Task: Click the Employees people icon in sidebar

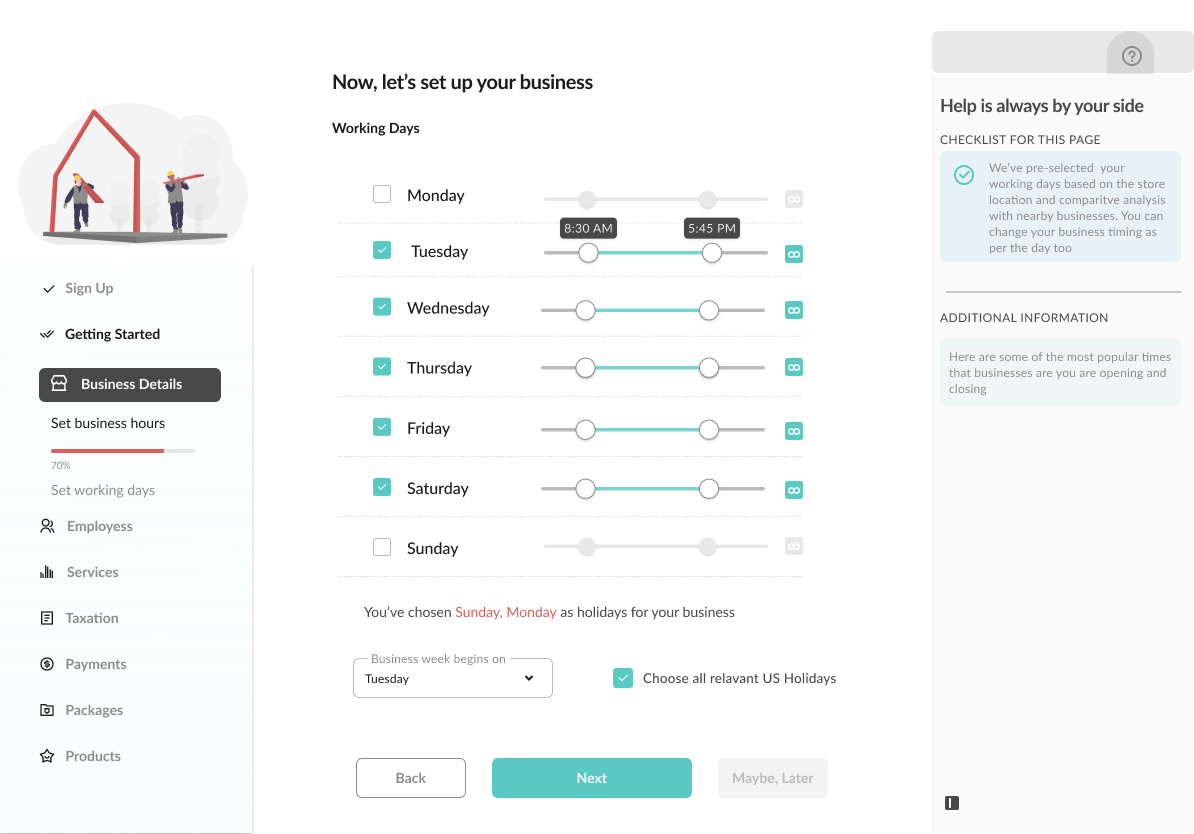Action: 47,526
